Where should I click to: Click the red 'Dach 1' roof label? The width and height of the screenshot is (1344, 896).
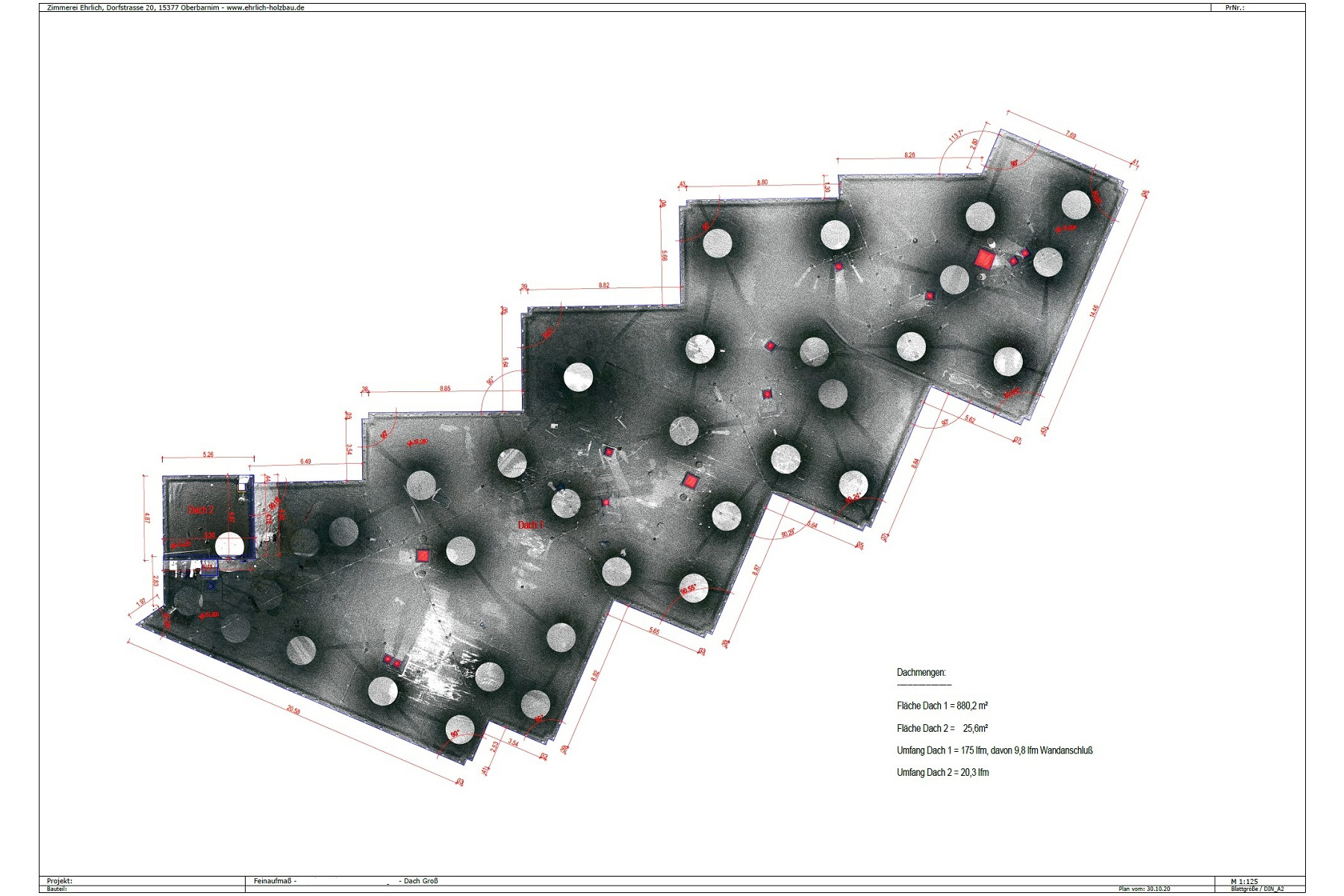click(531, 526)
